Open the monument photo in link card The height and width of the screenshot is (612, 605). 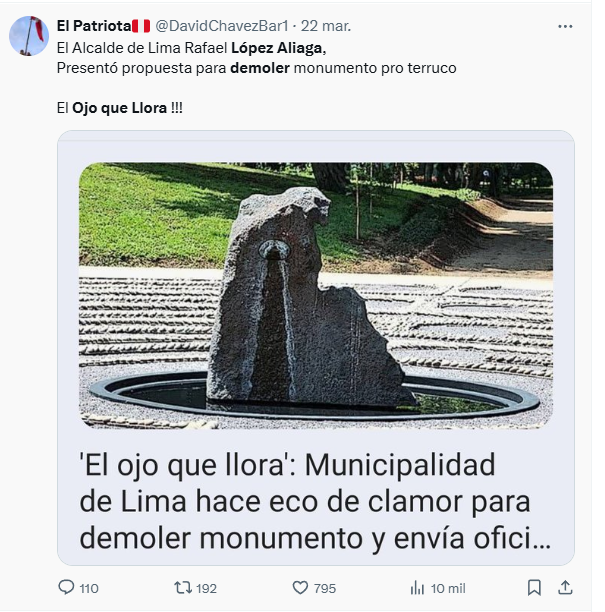point(316,295)
